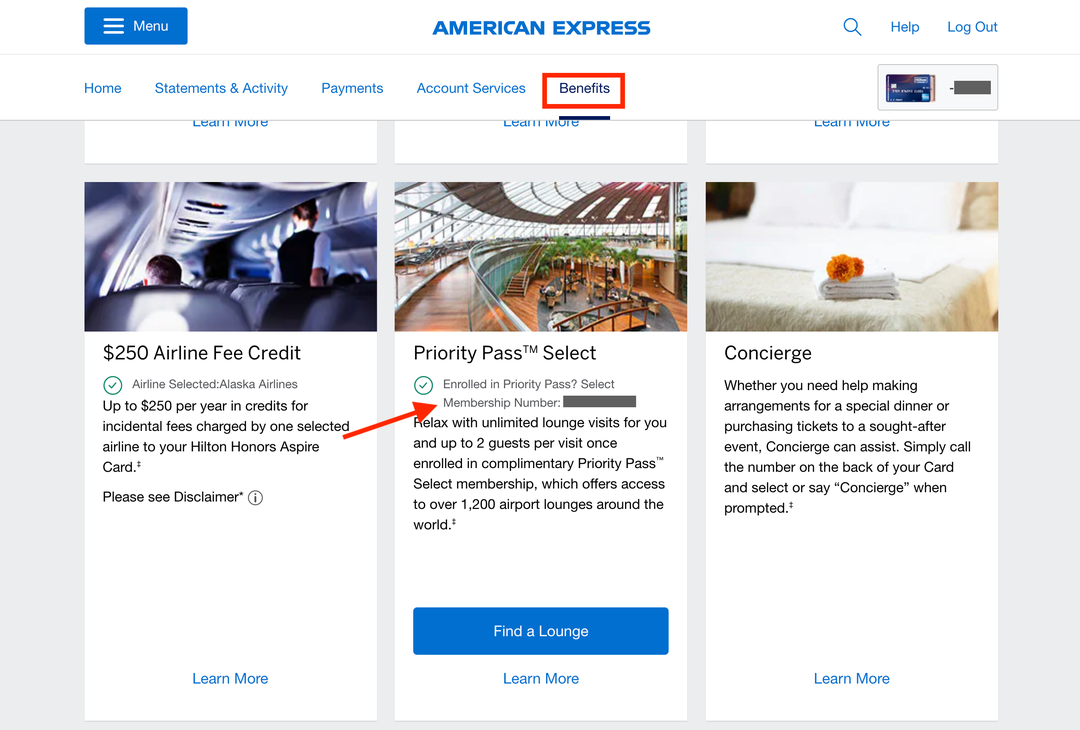Return to the Home tab
Viewport: 1080px width, 730px height.
(x=102, y=88)
